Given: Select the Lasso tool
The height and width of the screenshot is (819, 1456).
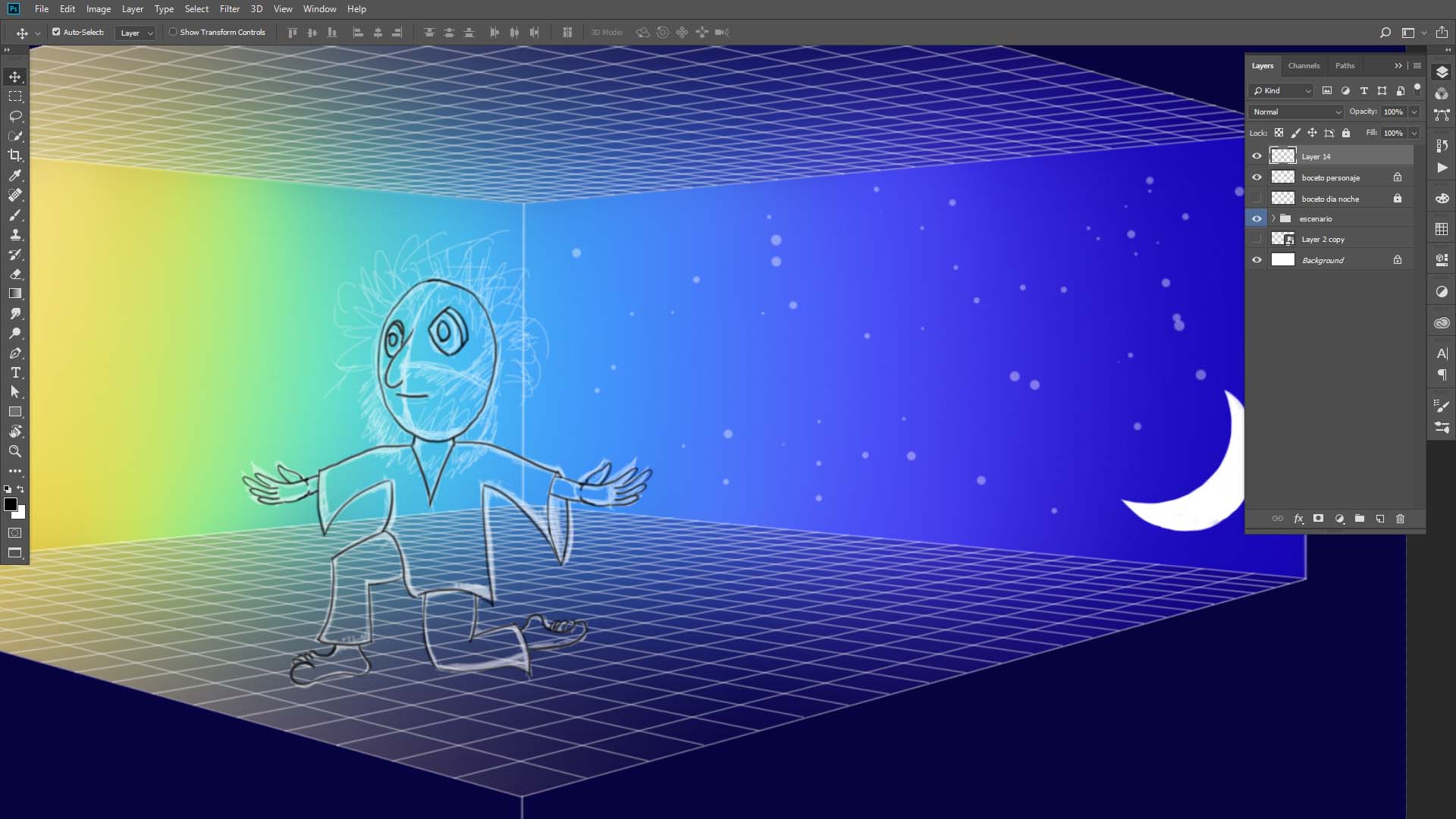Looking at the screenshot, I should (15, 116).
